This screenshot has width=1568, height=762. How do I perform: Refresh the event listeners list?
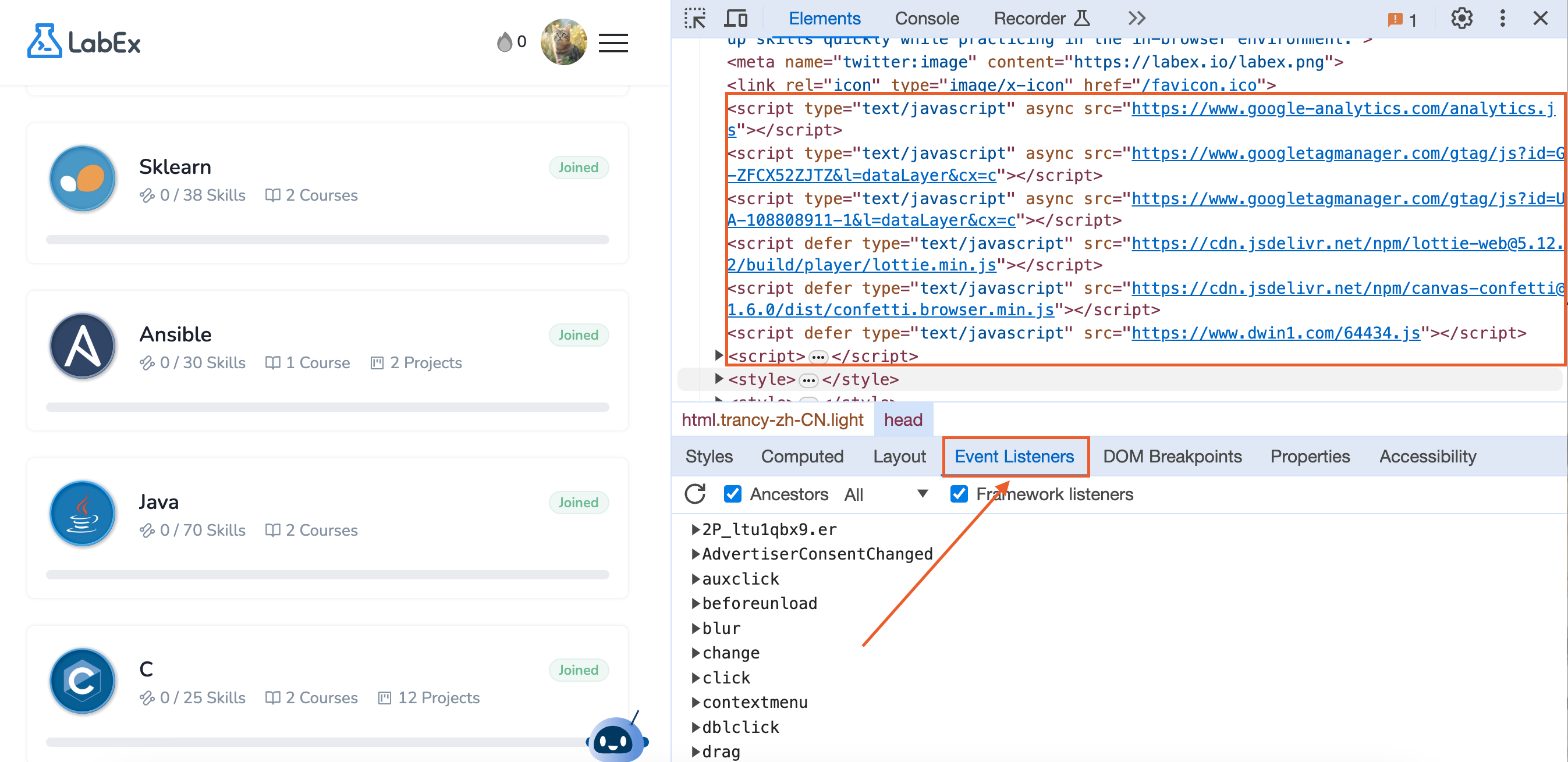[x=695, y=494]
